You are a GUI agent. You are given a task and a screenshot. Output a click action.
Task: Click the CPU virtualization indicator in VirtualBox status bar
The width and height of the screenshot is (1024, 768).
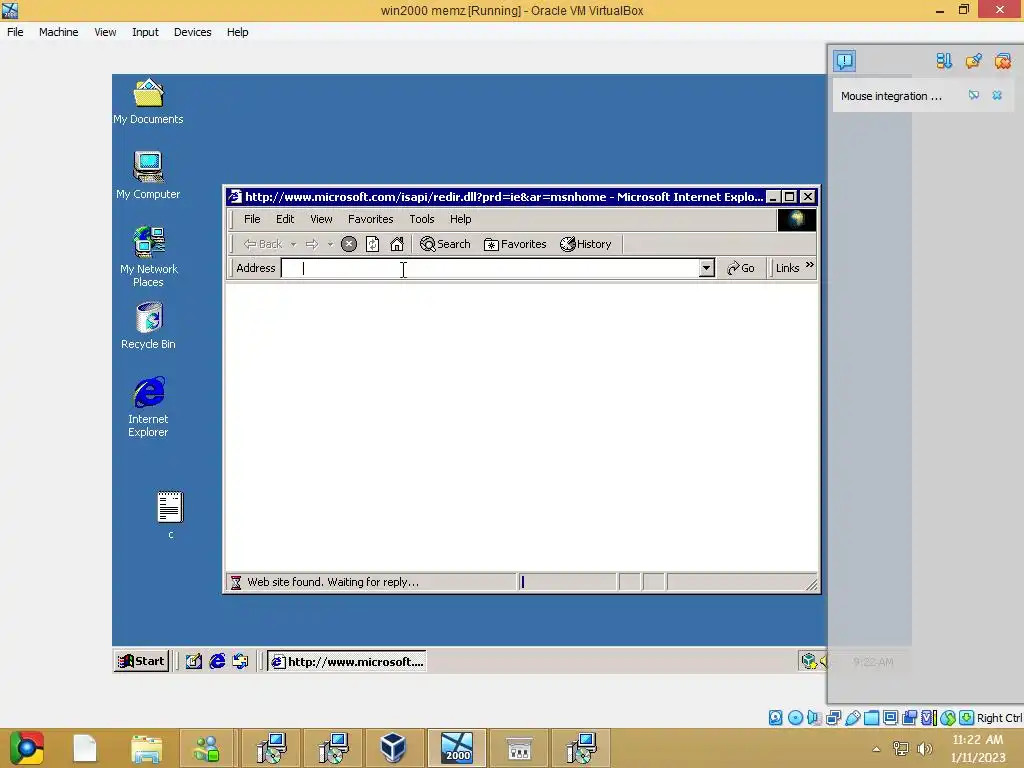[929, 718]
